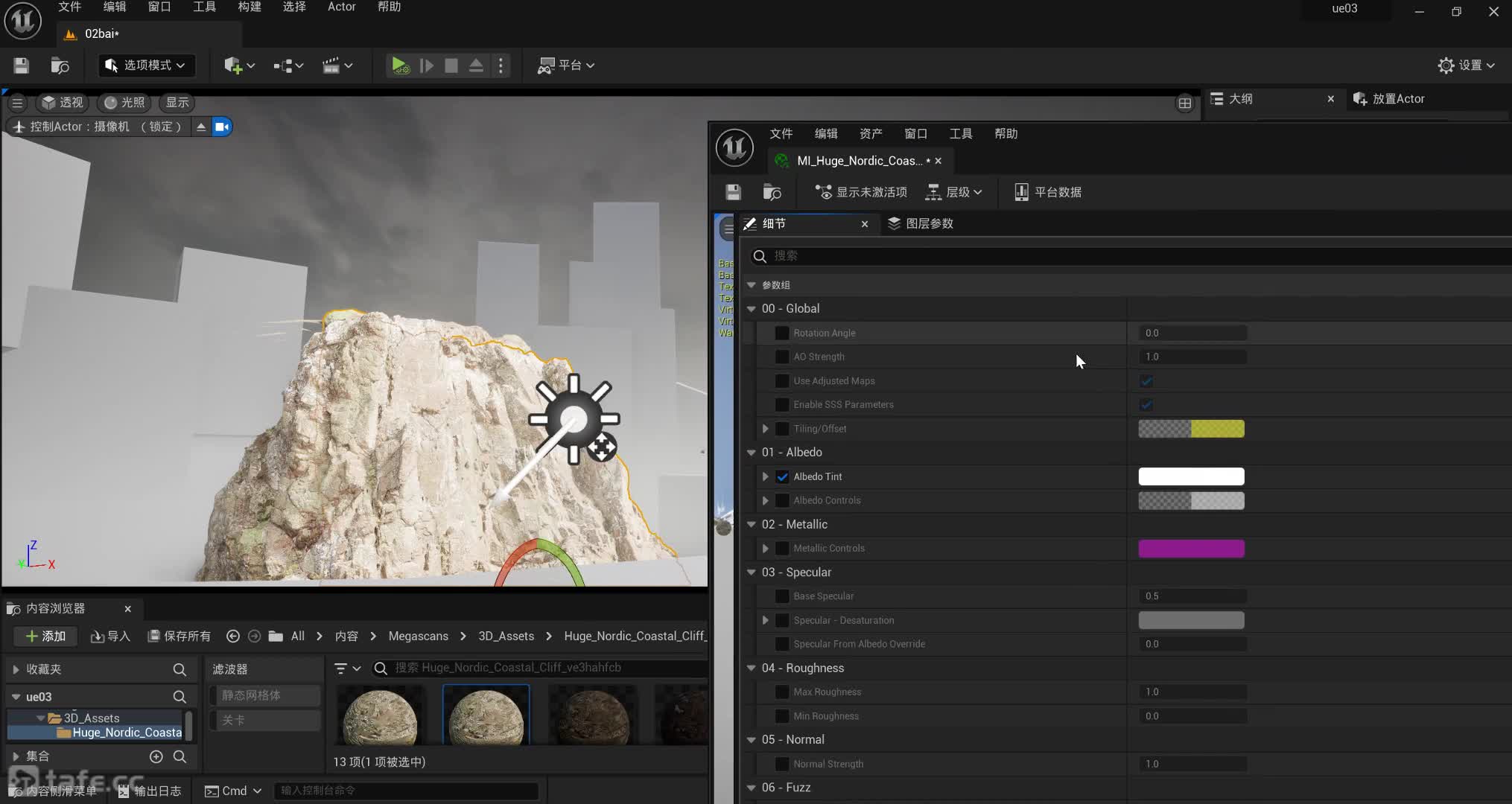Expand the Tiling/Offset parameter row

[765, 428]
